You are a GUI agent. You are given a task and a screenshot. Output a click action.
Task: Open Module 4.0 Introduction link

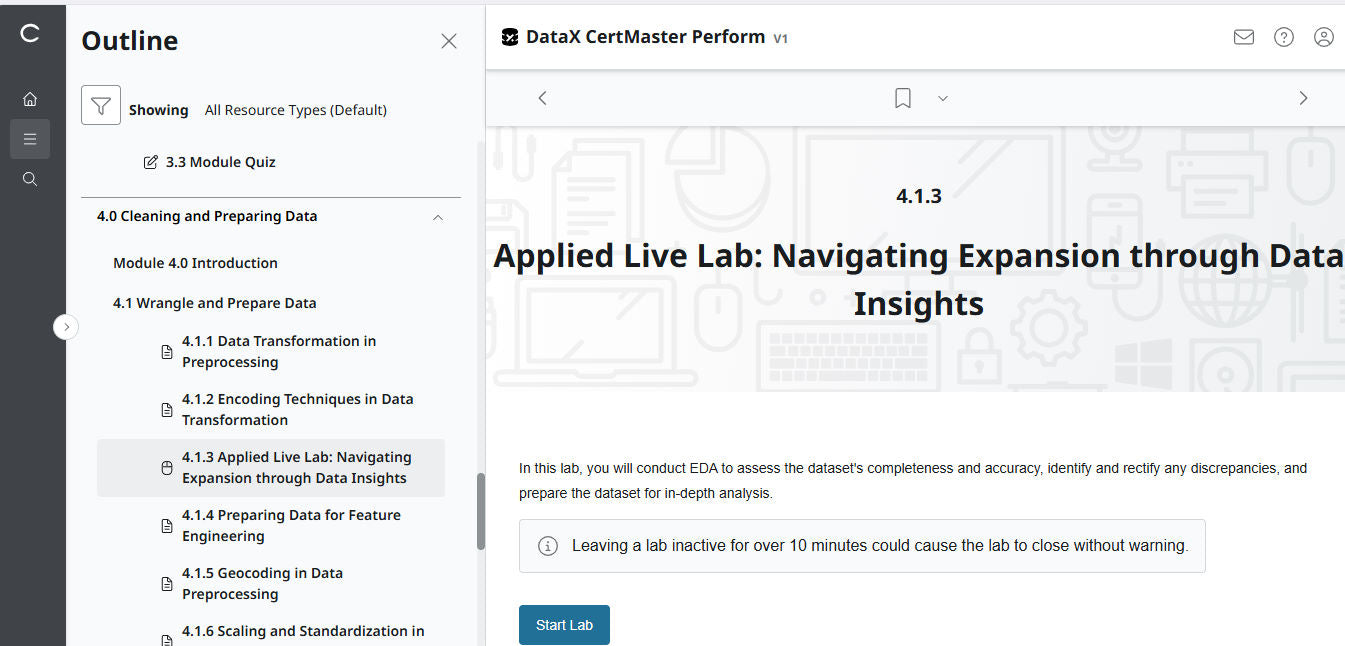[195, 263]
